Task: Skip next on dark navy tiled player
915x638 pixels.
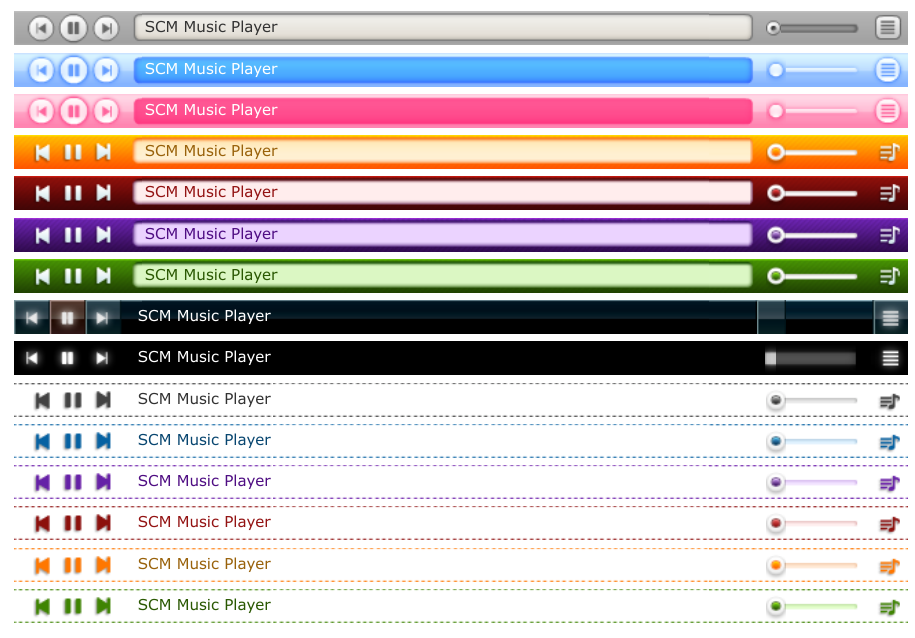Action: pos(103,318)
